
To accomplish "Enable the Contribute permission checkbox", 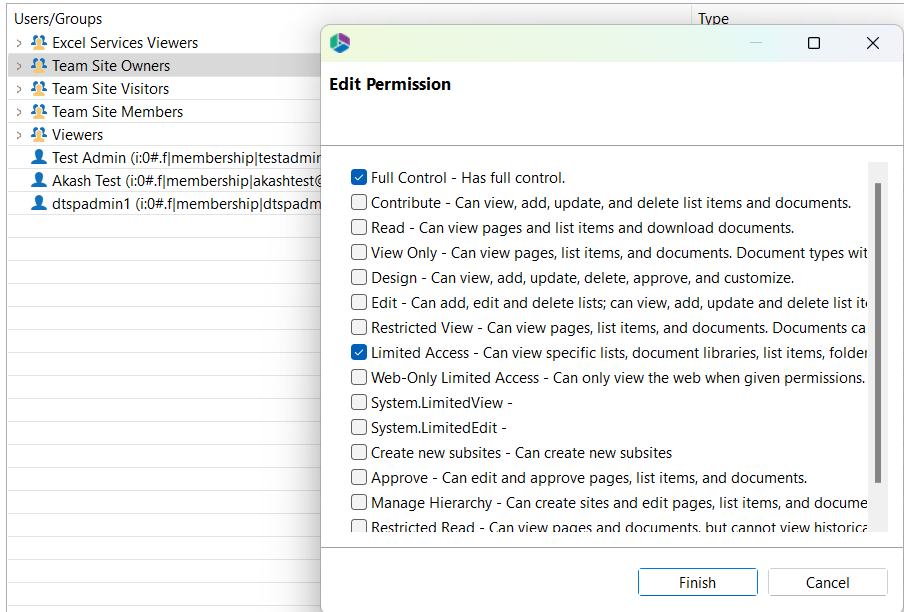I will 358,202.
